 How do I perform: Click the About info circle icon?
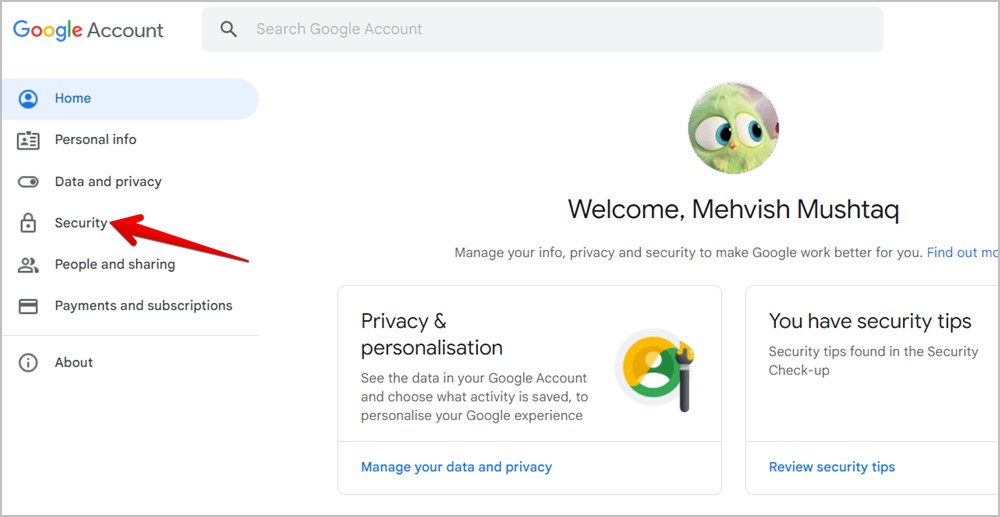(28, 363)
